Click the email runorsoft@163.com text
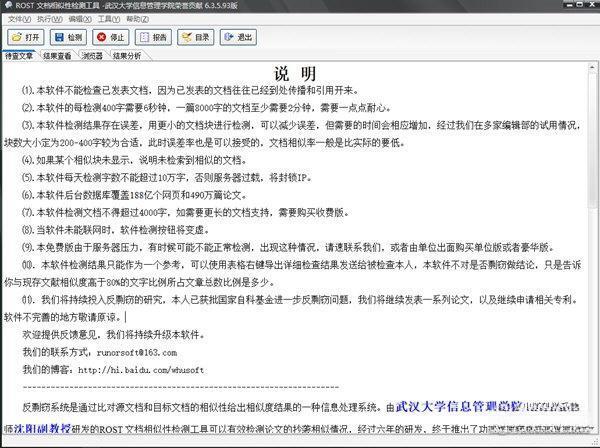This screenshot has width=600, height=448. coord(137,352)
